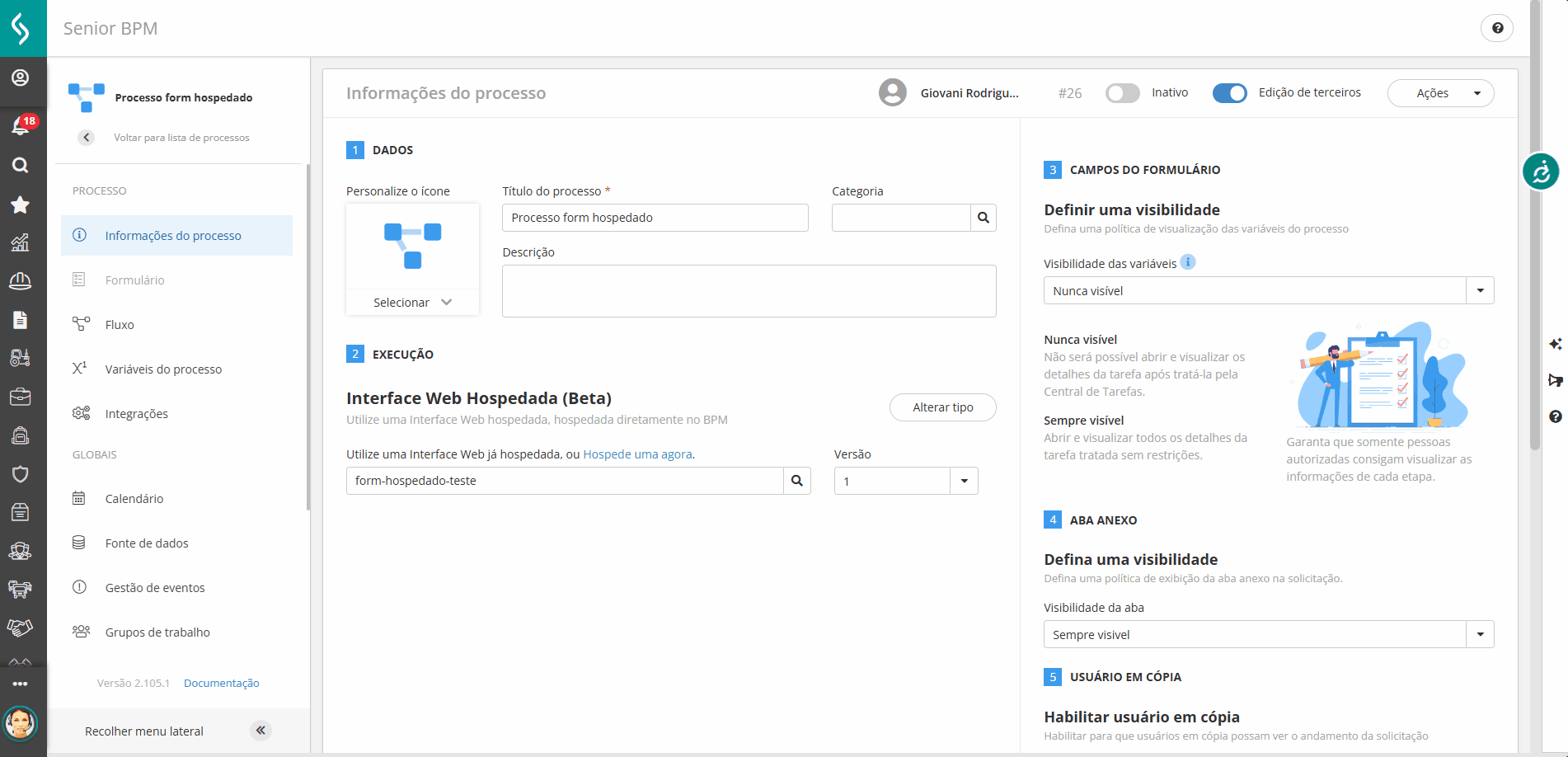
Task: Click Voltar para lista de processos
Action: pyautogui.click(x=181, y=138)
